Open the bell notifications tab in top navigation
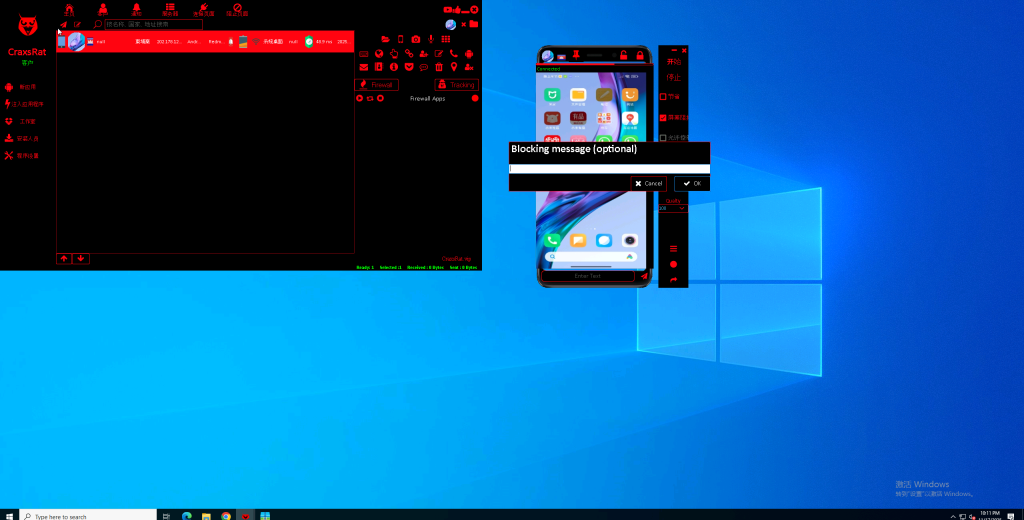The width and height of the screenshot is (1024, 520). [x=136, y=8]
